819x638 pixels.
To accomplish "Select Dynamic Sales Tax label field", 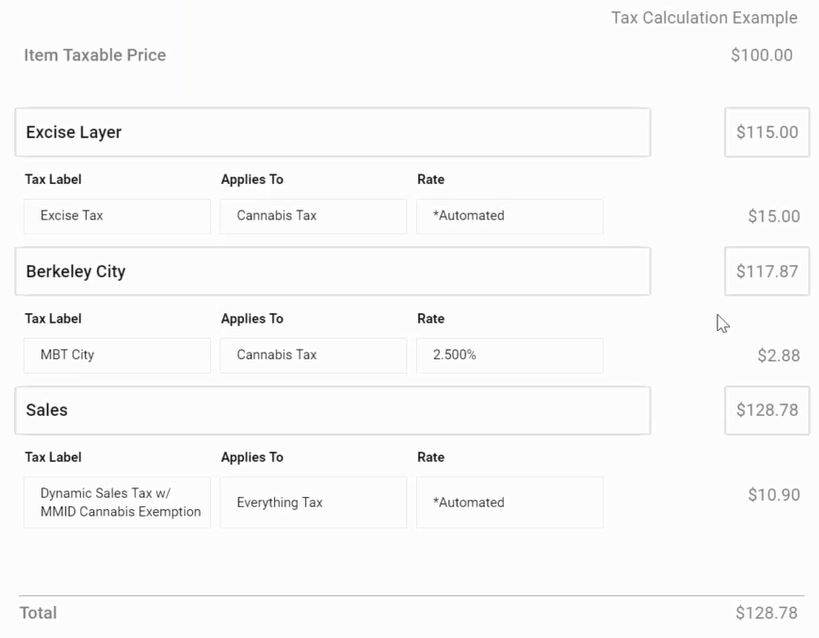I will click(117, 502).
